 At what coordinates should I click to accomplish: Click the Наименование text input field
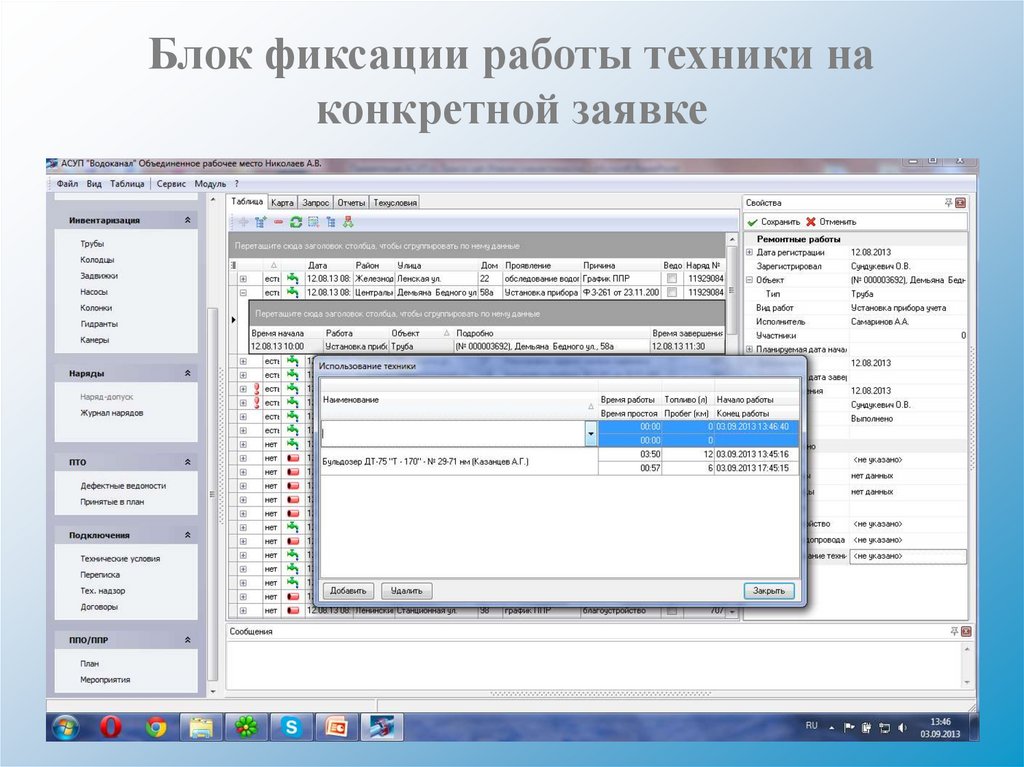click(x=453, y=433)
